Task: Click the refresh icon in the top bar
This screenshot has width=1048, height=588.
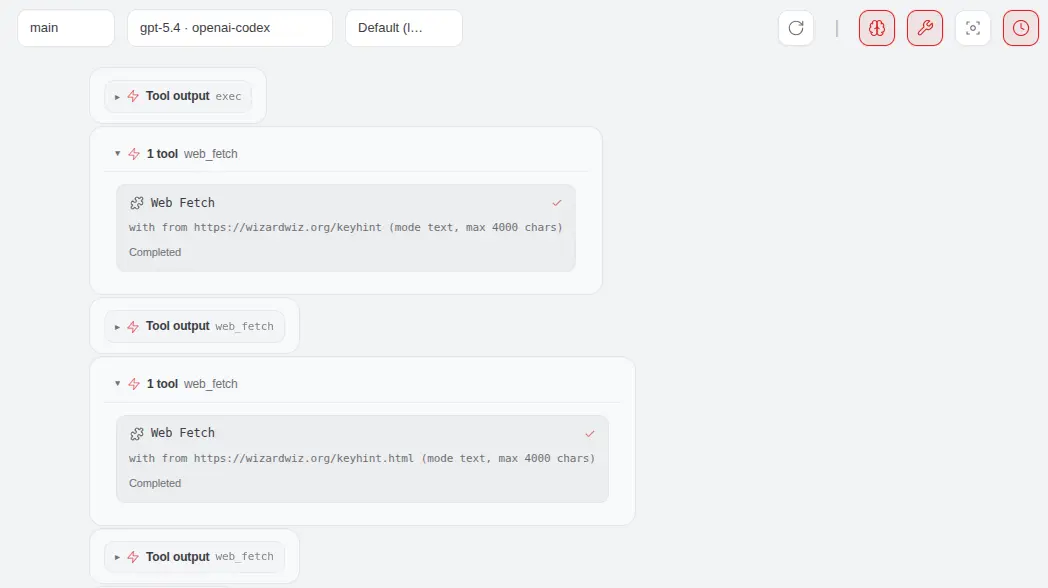Action: click(796, 28)
